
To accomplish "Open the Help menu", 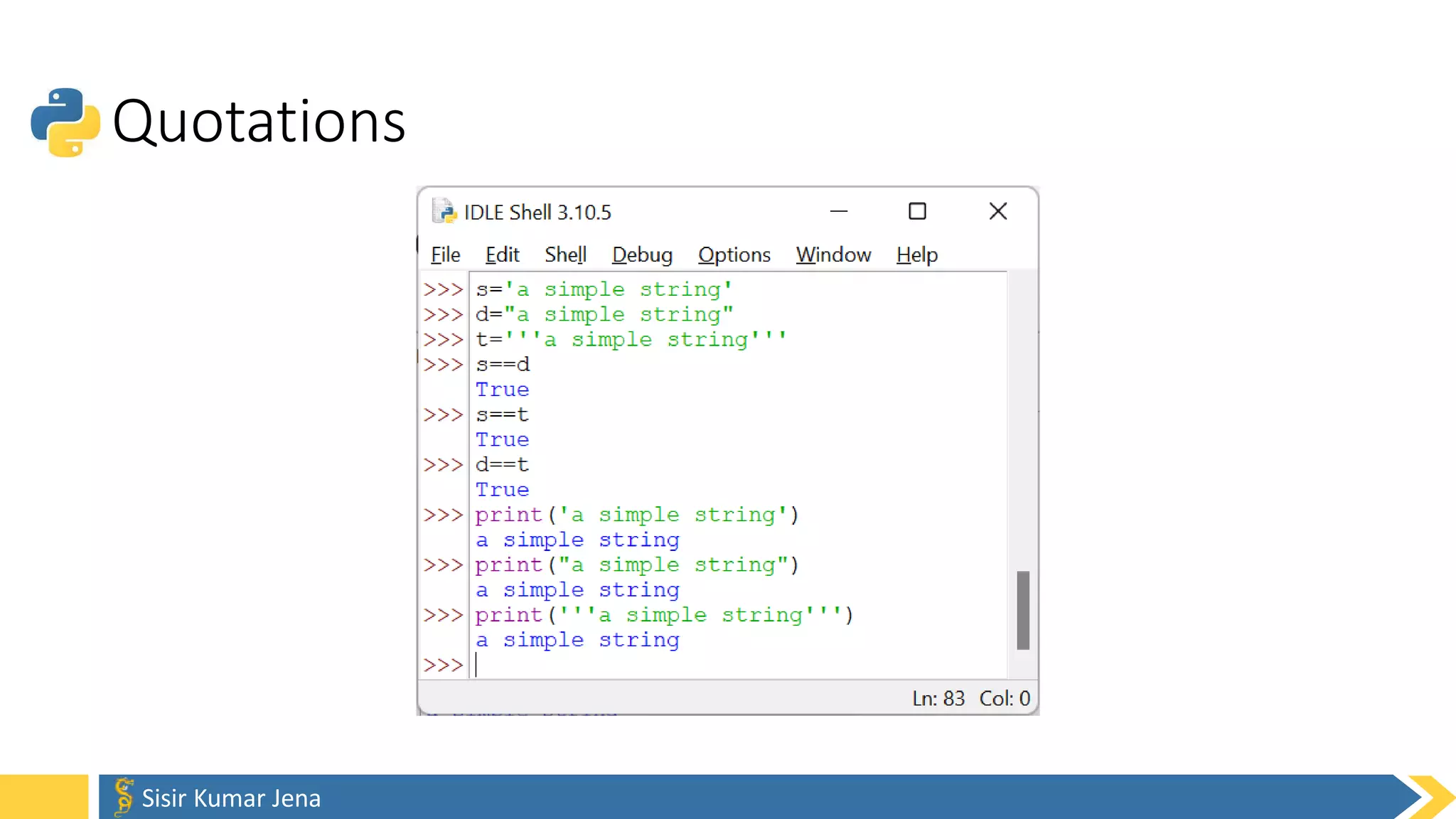I will pyautogui.click(x=916, y=255).
